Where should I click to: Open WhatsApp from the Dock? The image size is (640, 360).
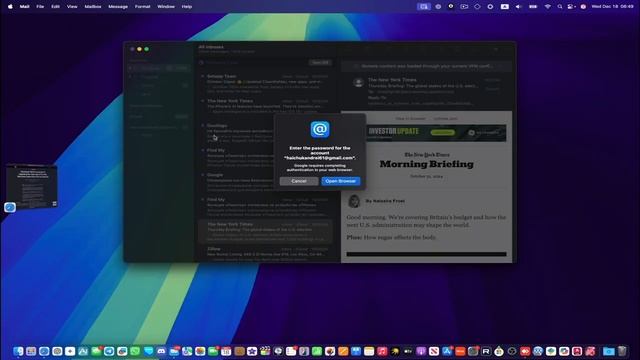[x=135, y=351]
